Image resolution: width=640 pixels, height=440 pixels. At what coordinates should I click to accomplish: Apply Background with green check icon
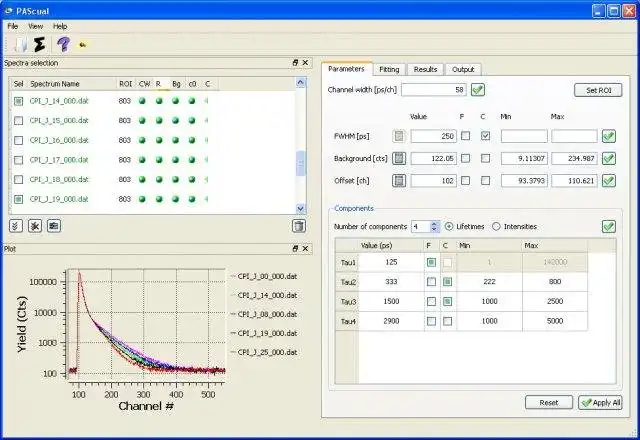609,158
